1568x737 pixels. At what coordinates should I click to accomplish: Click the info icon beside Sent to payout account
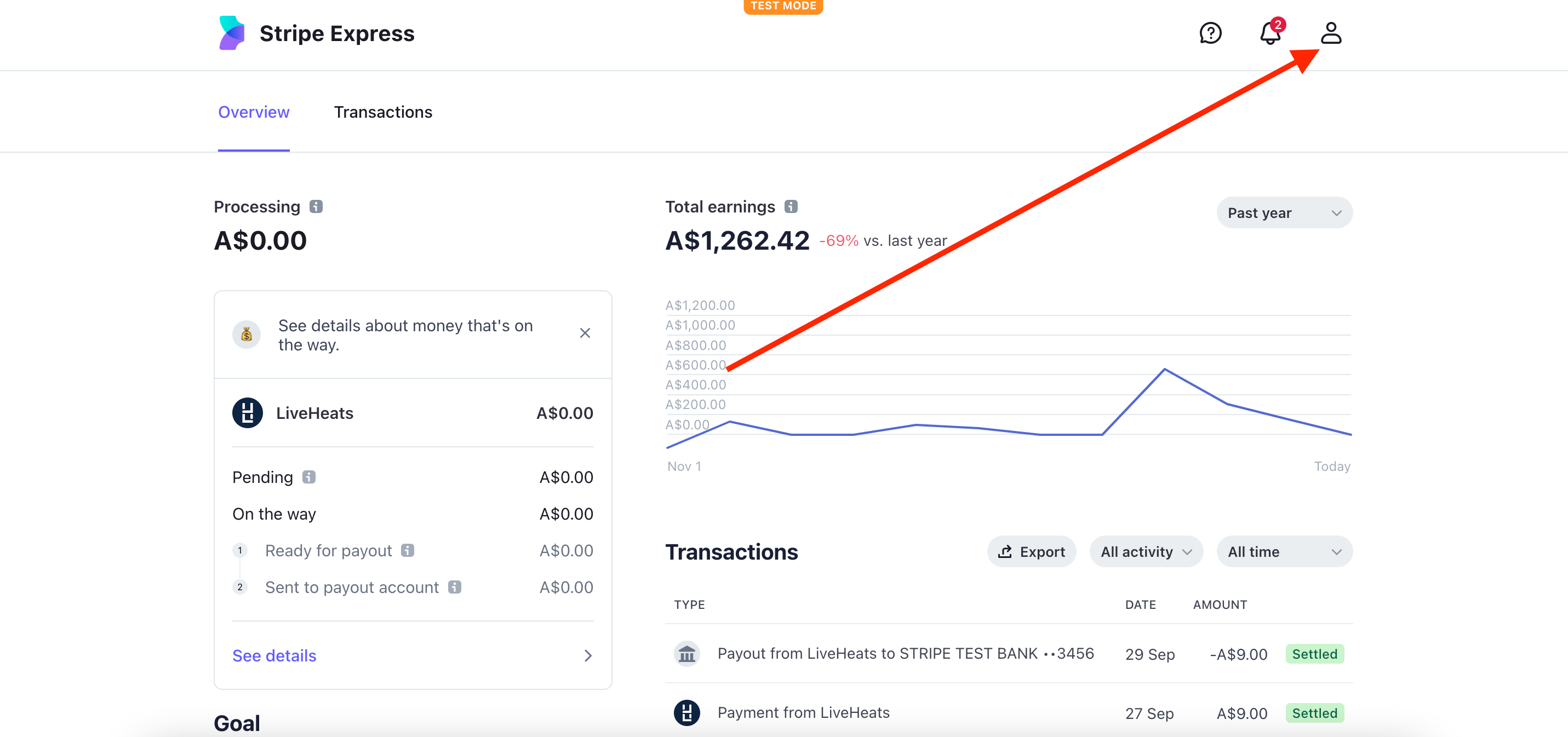tap(455, 586)
